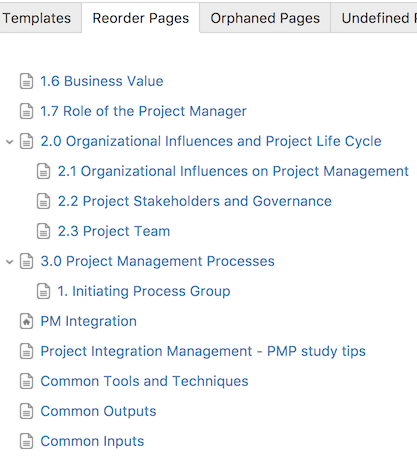The height and width of the screenshot is (473, 417).
Task: Click the page icon beside Common Inputs
Action: click(x=26, y=441)
